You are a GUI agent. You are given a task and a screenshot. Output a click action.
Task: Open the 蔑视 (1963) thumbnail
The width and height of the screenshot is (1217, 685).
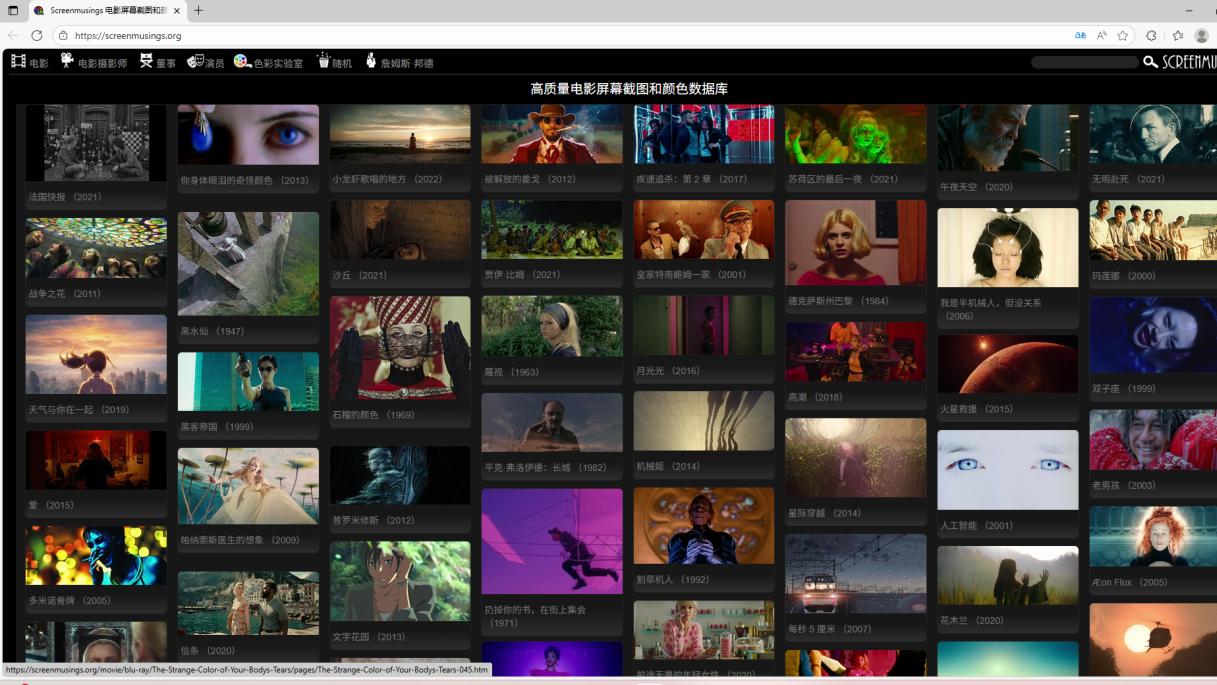click(x=552, y=326)
